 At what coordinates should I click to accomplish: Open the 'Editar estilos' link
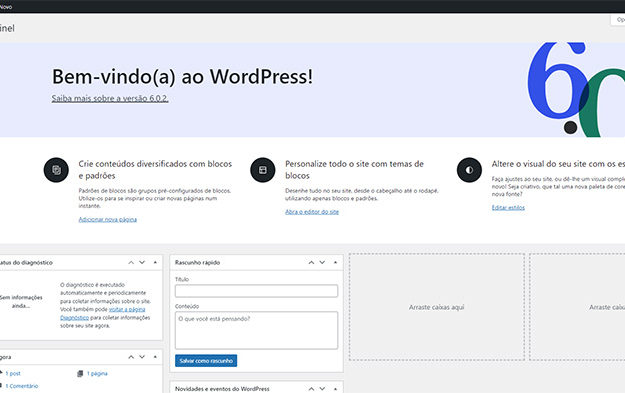tap(508, 207)
